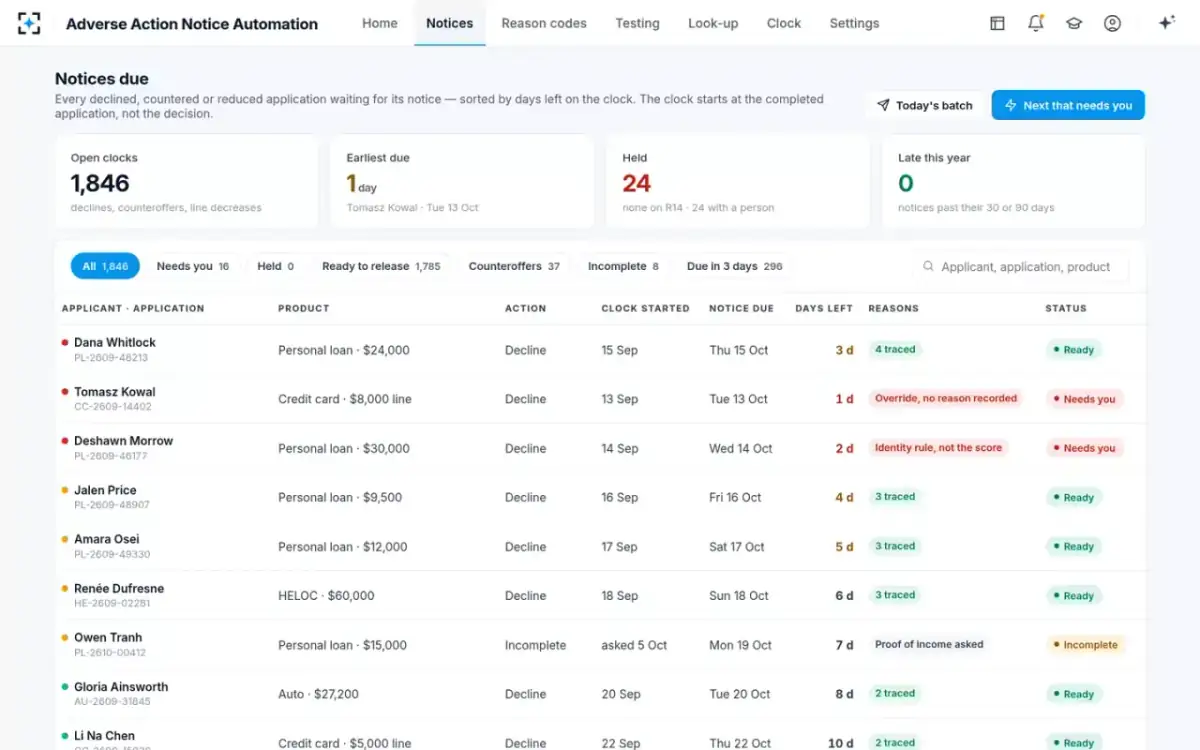This screenshot has width=1200, height=750.
Task: Click 2 traced badge for Gloria Ainsworth
Action: point(895,693)
